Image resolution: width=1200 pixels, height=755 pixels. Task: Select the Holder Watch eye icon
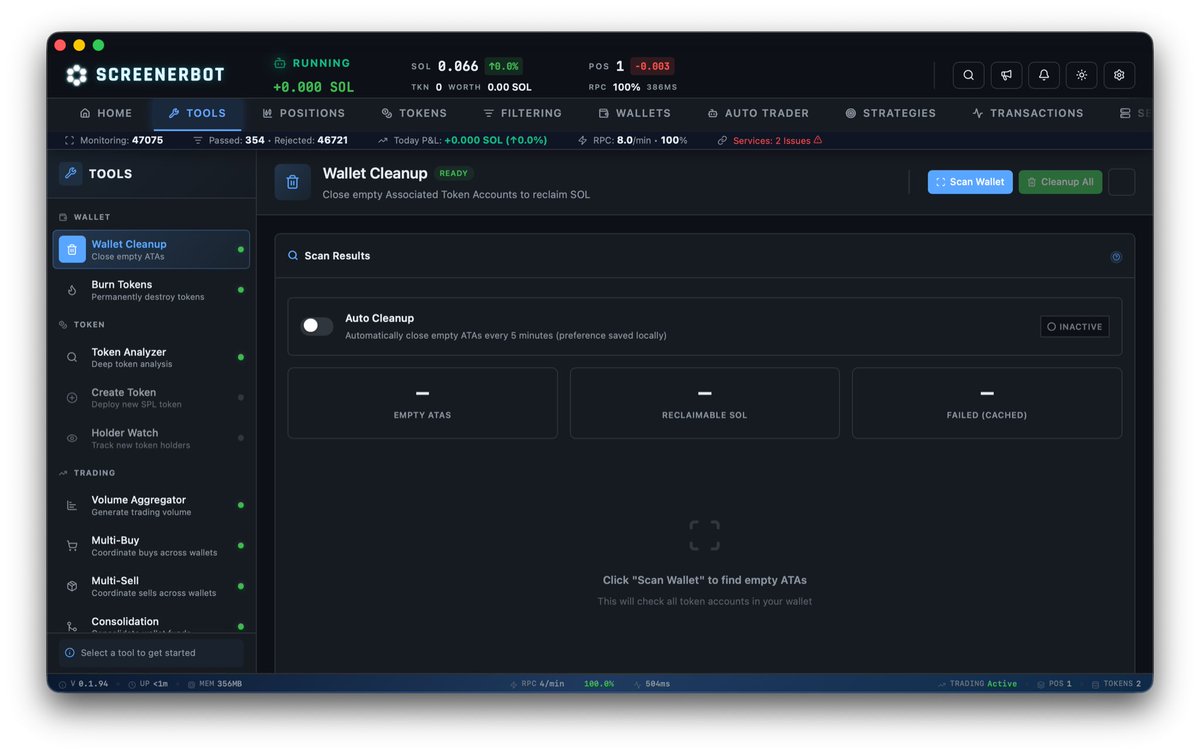pyautogui.click(x=72, y=438)
